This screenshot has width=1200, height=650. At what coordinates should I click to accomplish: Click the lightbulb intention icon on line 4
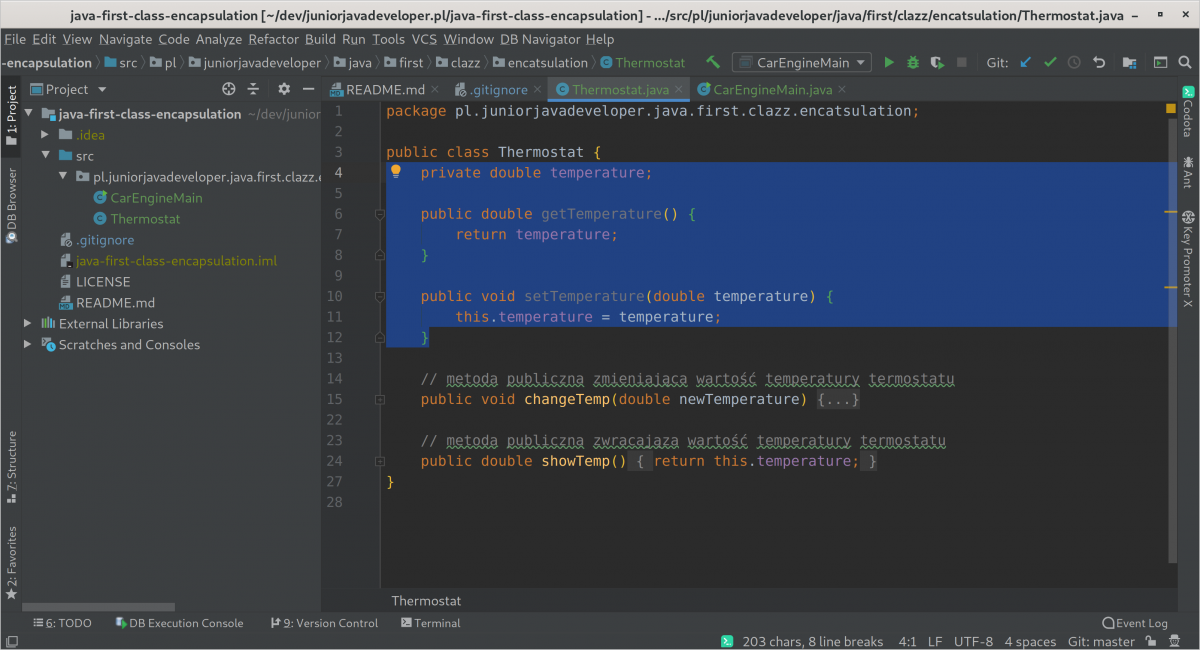[x=396, y=172]
